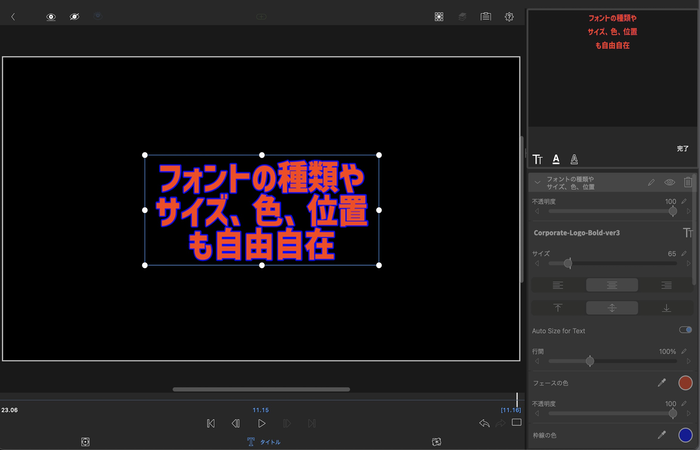Image resolution: width=700 pixels, height=450 pixels.
Task: Select center text alignment
Action: pyautogui.click(x=610, y=285)
